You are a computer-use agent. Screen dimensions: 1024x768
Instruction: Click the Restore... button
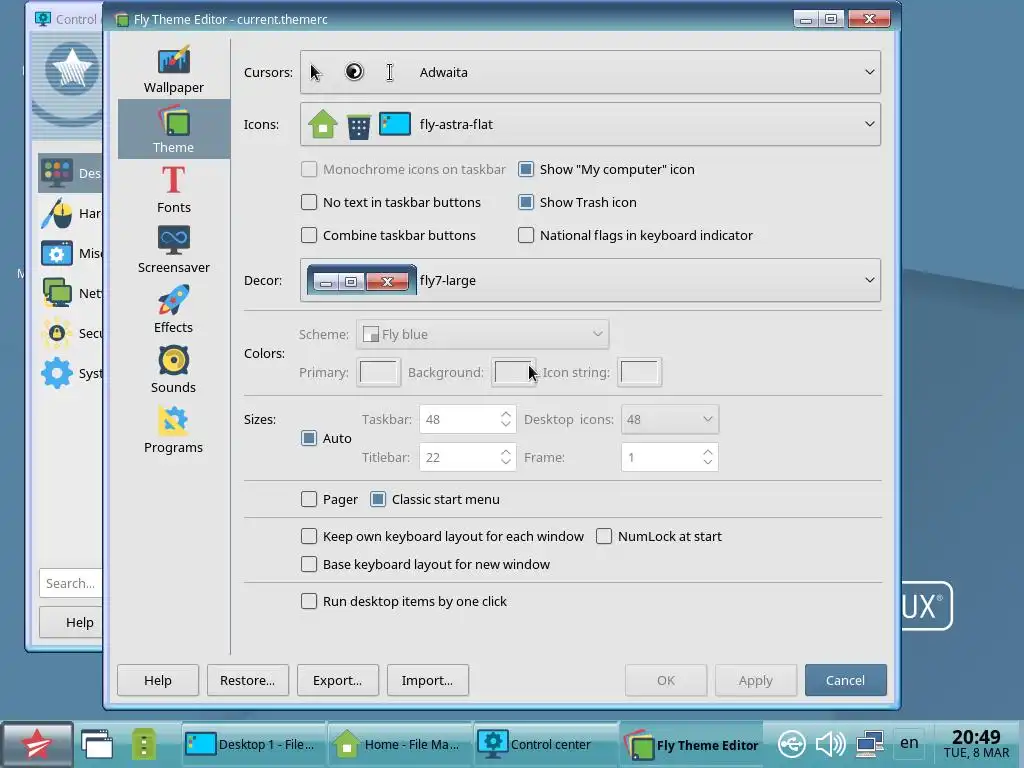248,680
